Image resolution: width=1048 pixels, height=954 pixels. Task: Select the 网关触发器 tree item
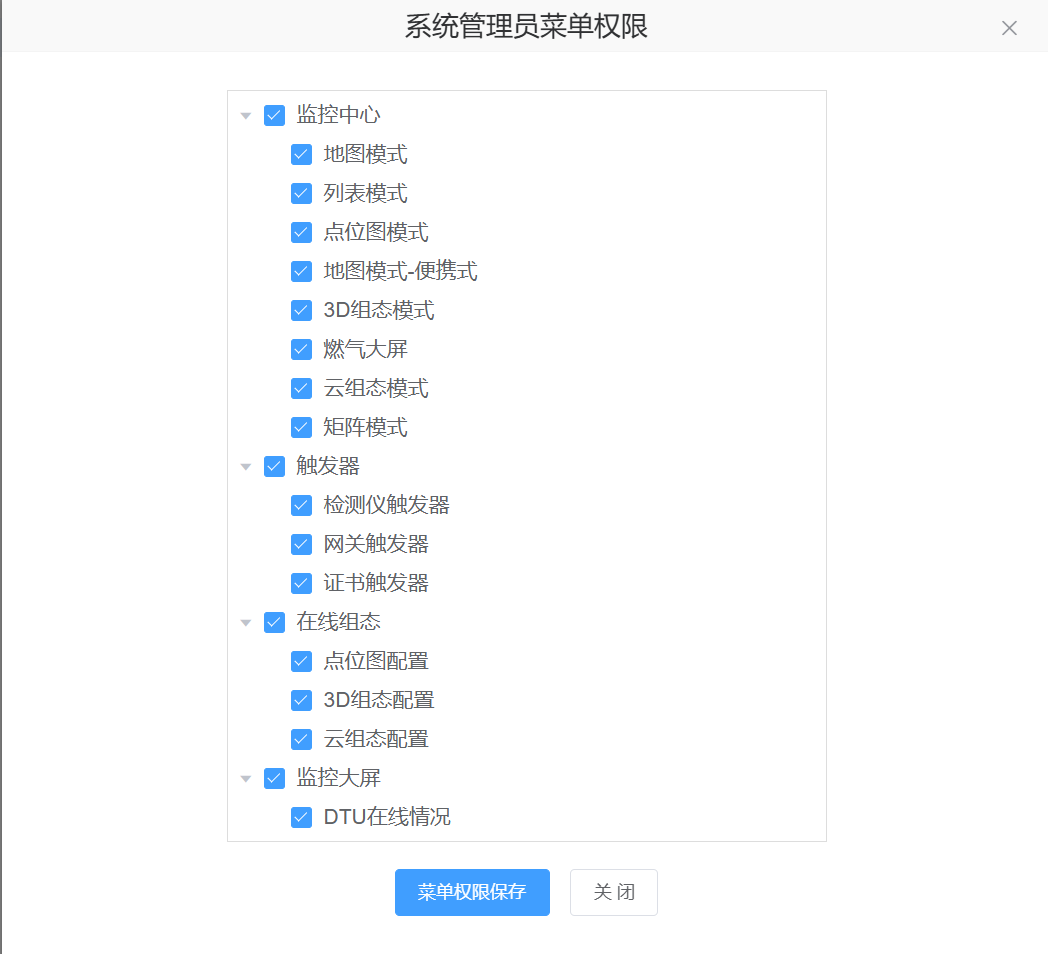376,545
